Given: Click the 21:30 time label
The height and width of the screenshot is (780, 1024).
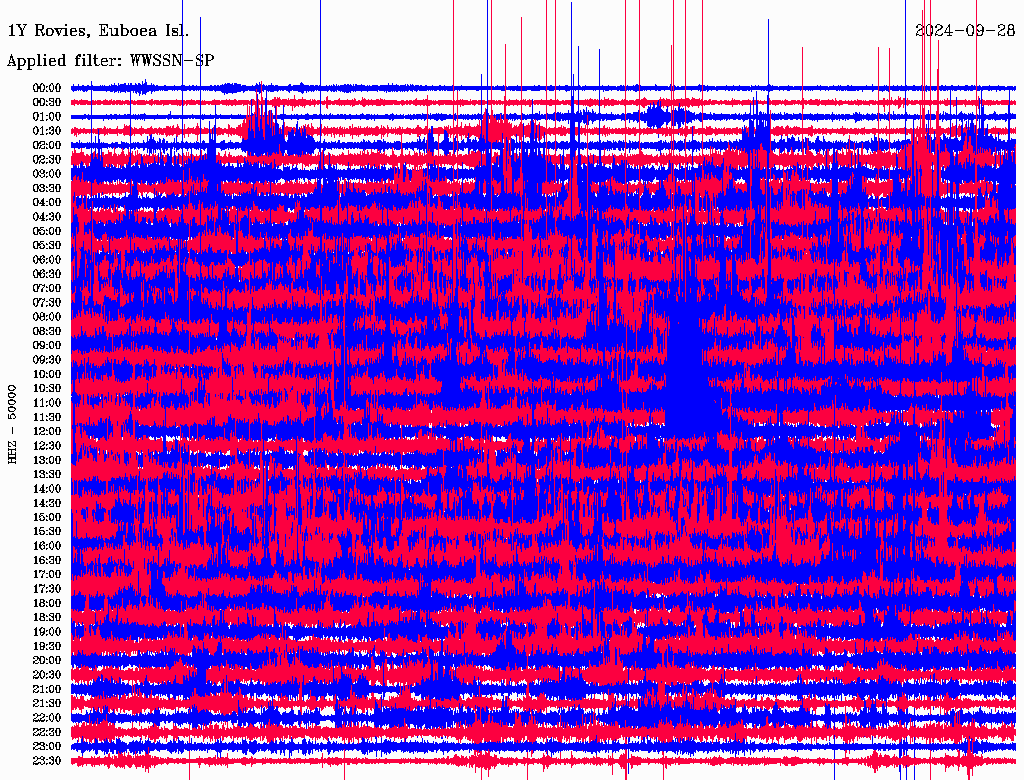Looking at the screenshot, I should click(47, 703).
